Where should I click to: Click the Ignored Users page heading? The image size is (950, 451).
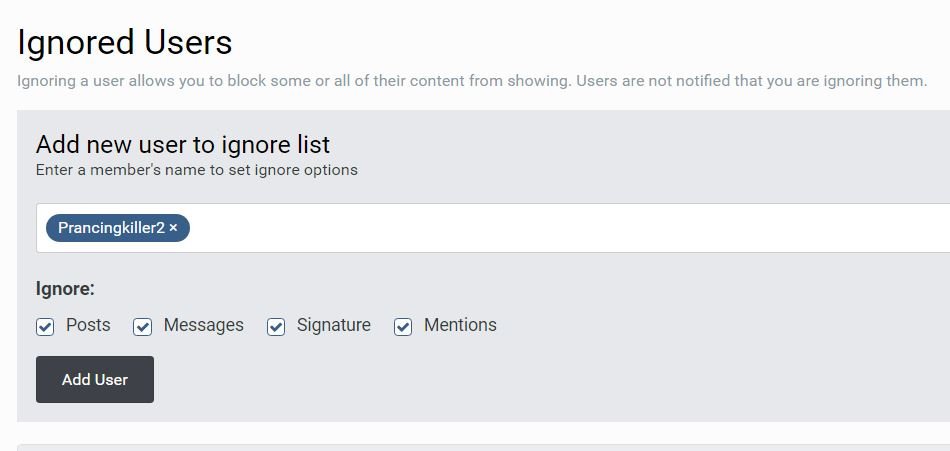[125, 43]
